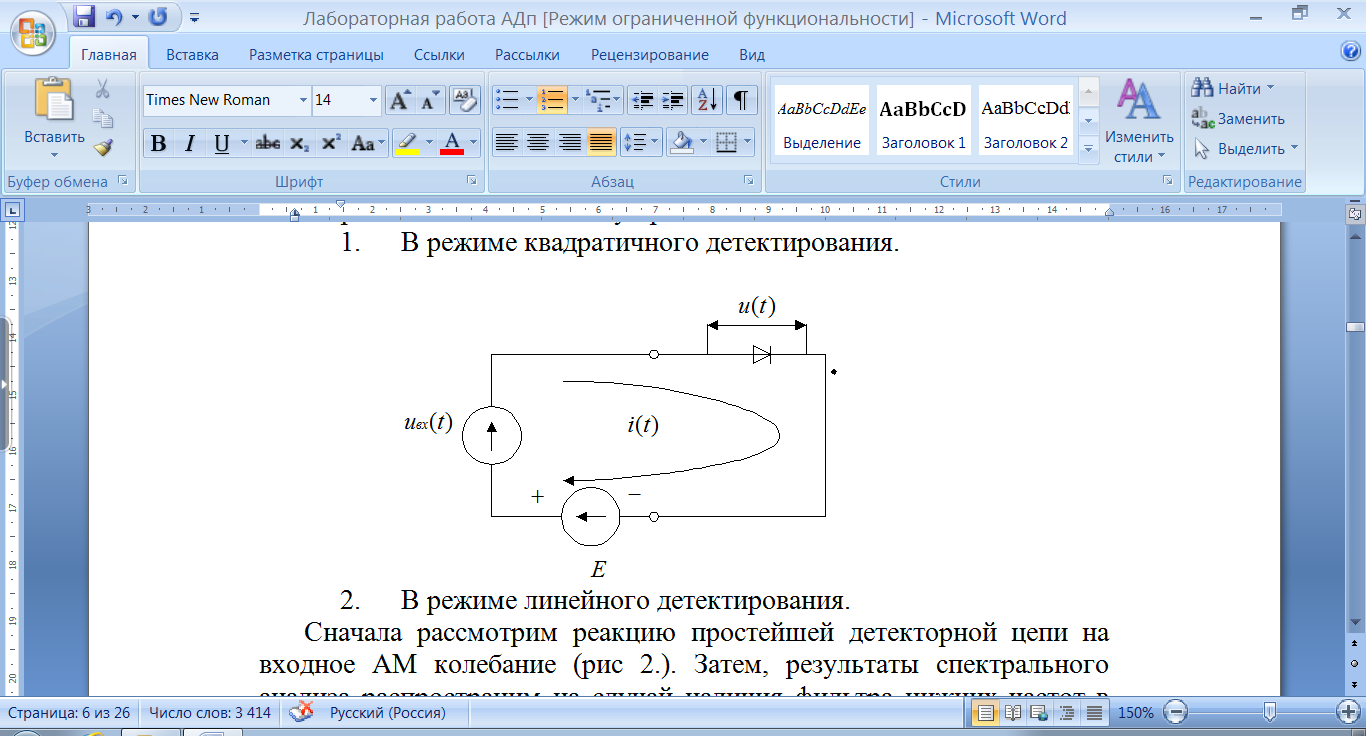Open Изменить стили menu
The height and width of the screenshot is (736, 1366).
coord(1138,121)
